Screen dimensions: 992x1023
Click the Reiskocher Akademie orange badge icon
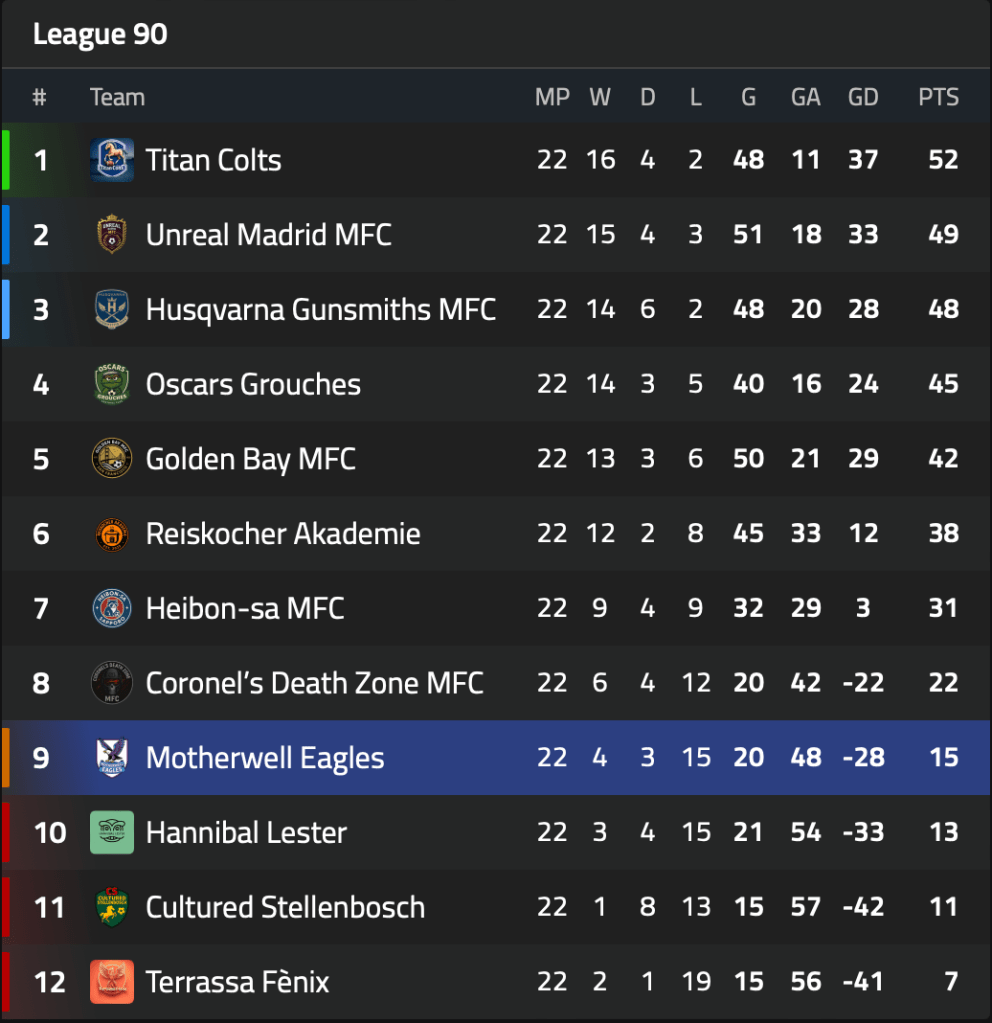(112, 534)
